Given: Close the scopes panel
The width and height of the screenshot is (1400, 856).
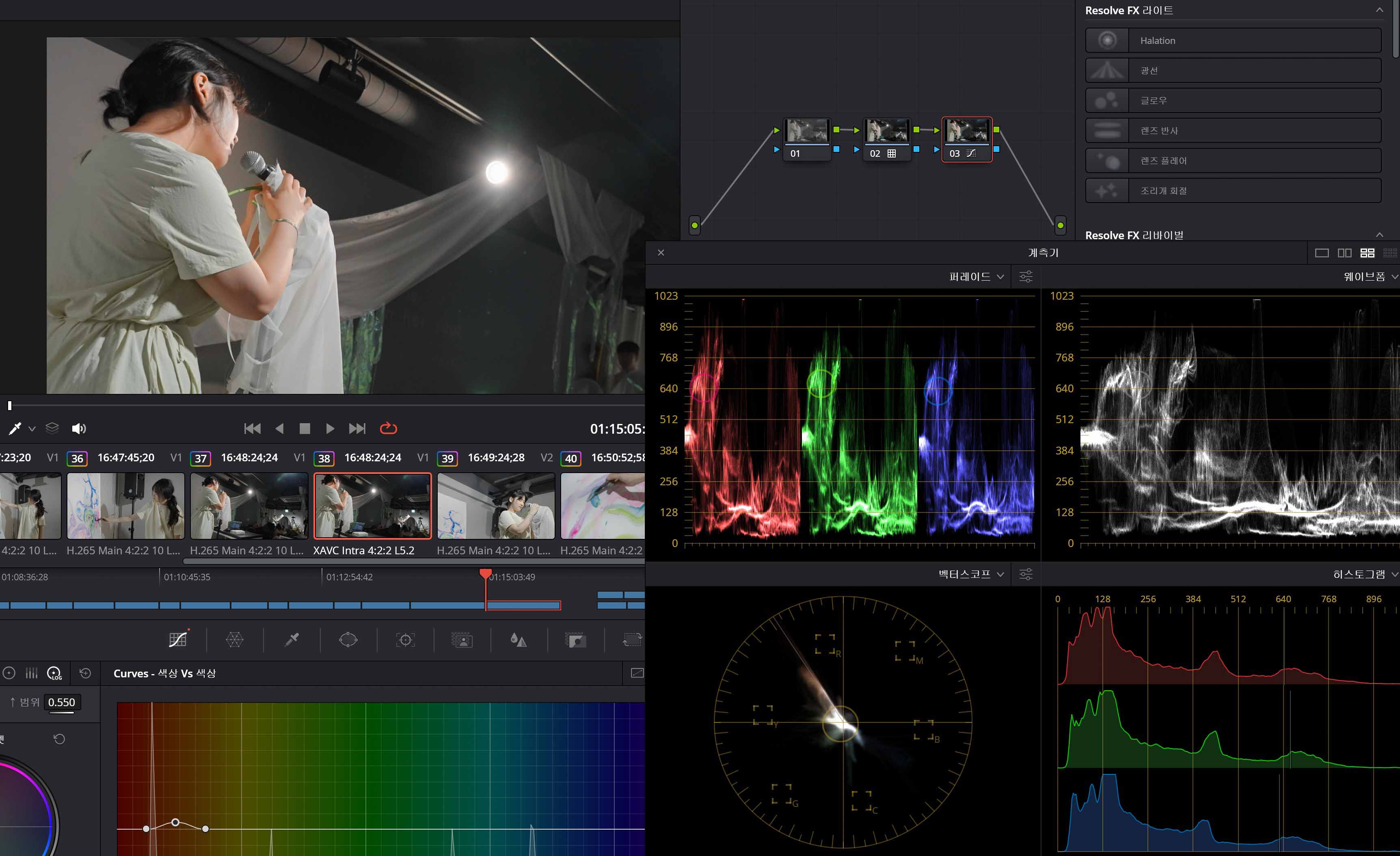Looking at the screenshot, I should [661, 252].
